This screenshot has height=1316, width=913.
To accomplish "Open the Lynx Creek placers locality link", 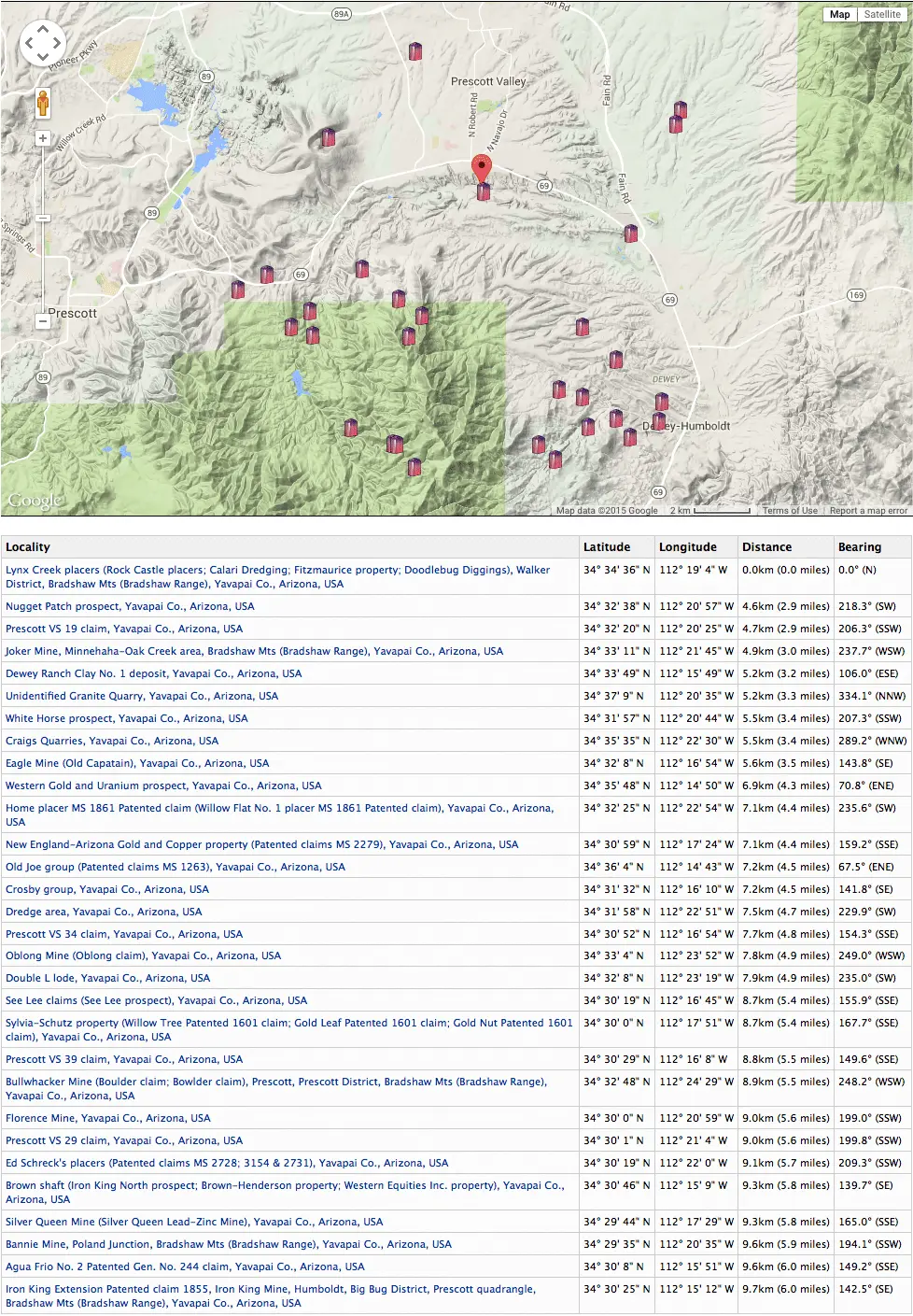I will (x=278, y=577).
